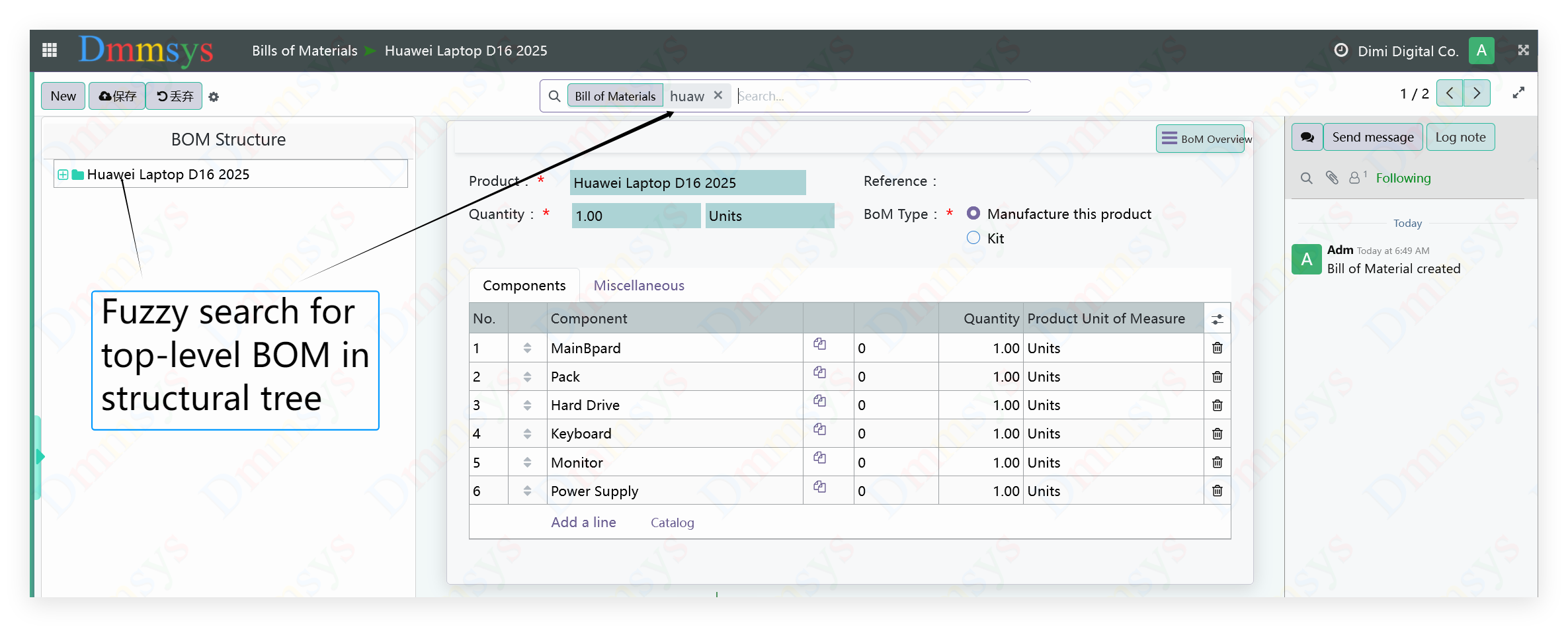Click the discard (丢弃) button
Viewport: 1568px width, 627px height.
point(174,96)
